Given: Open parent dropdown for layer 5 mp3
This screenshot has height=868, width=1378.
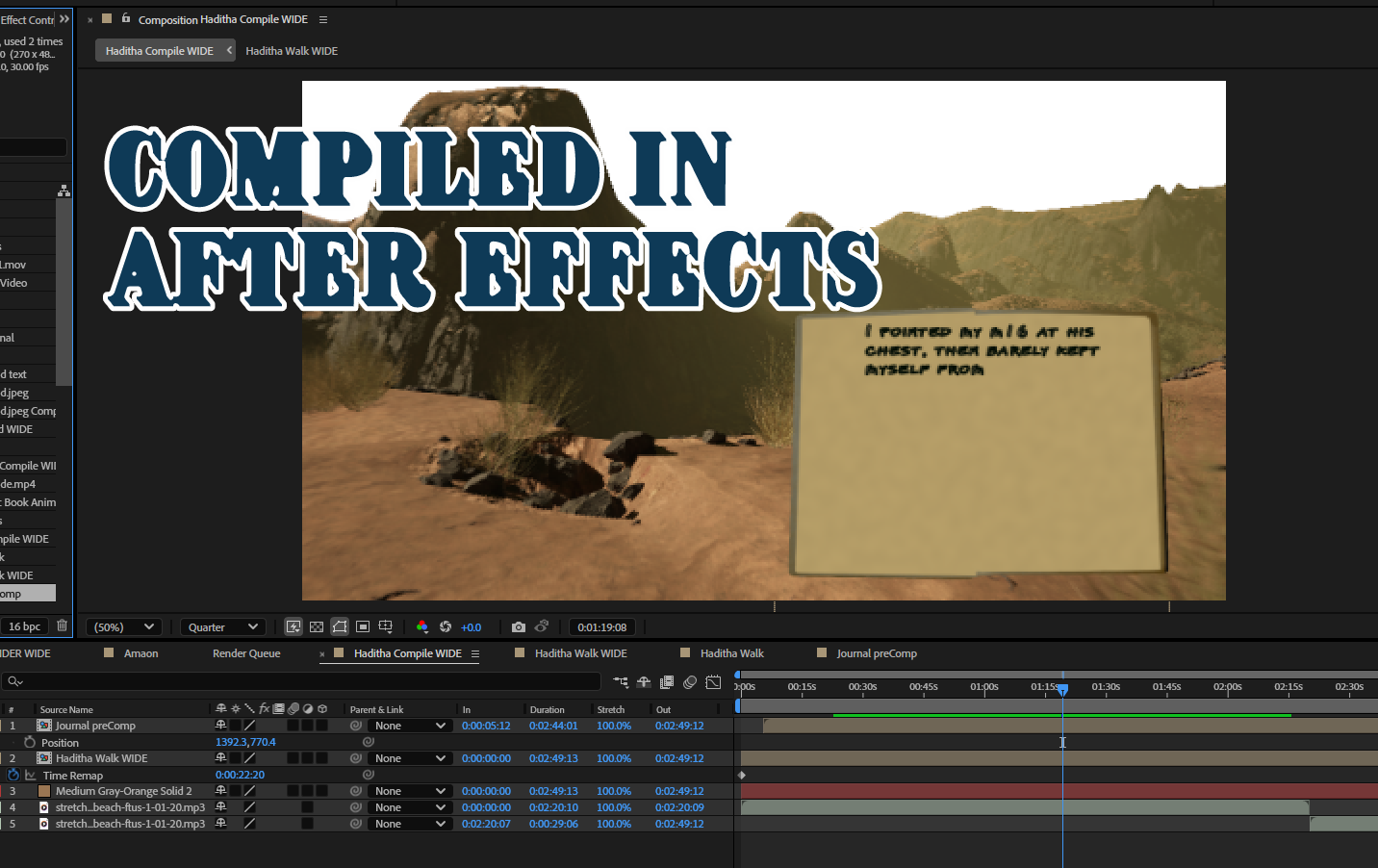Looking at the screenshot, I should (410, 824).
